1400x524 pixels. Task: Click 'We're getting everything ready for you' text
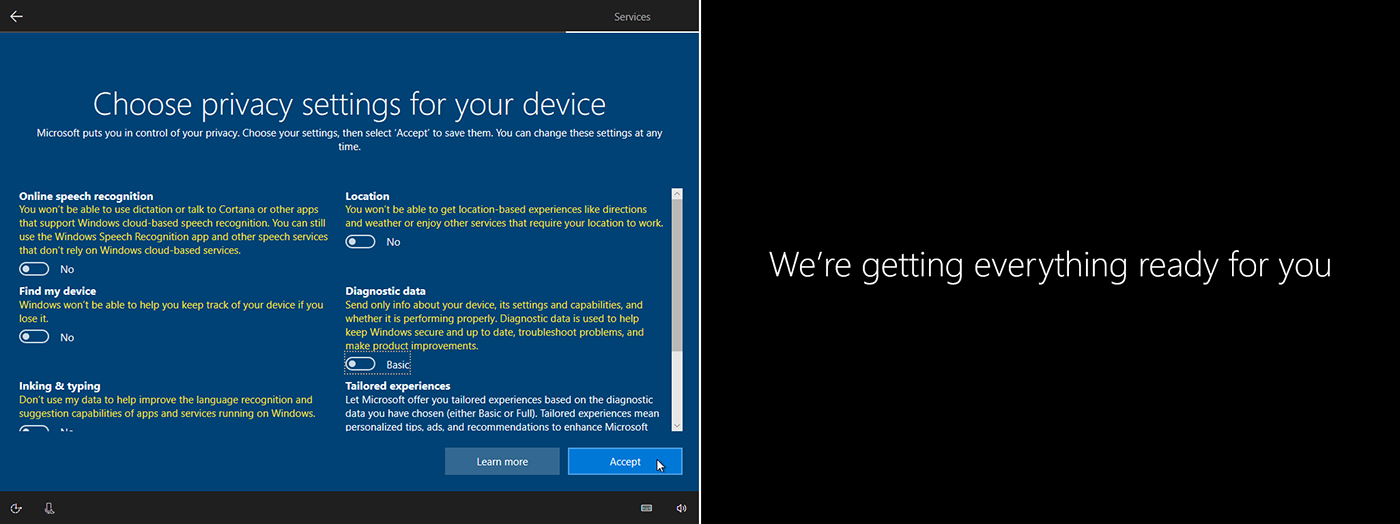pyautogui.click(x=1050, y=265)
